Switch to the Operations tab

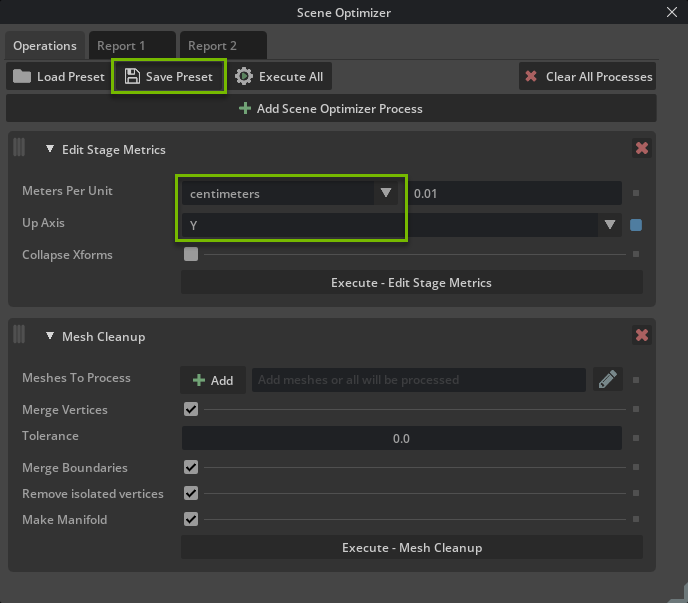(45, 46)
